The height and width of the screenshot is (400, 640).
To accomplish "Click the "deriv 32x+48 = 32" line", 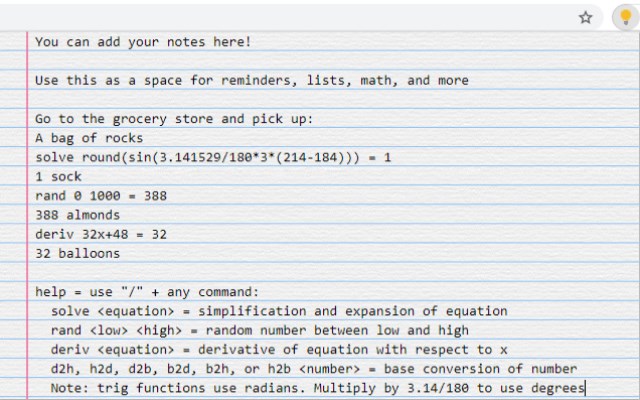I will pos(101,234).
